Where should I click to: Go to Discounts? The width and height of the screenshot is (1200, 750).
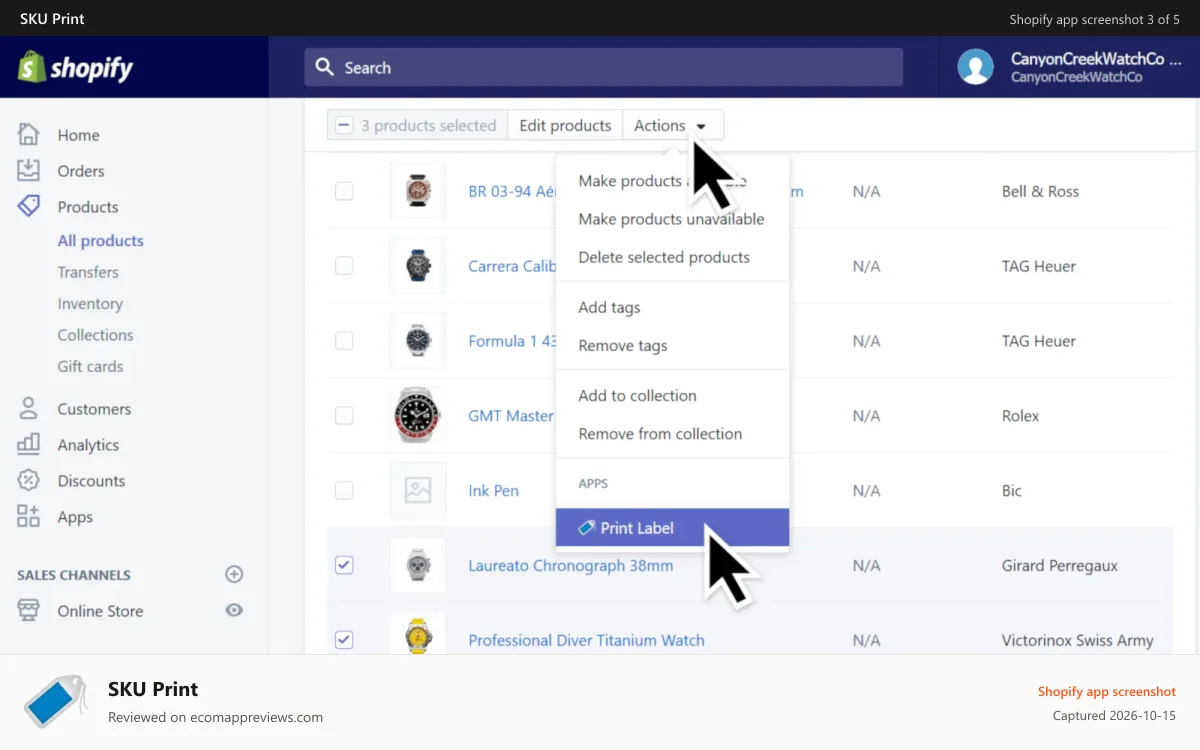coord(91,481)
